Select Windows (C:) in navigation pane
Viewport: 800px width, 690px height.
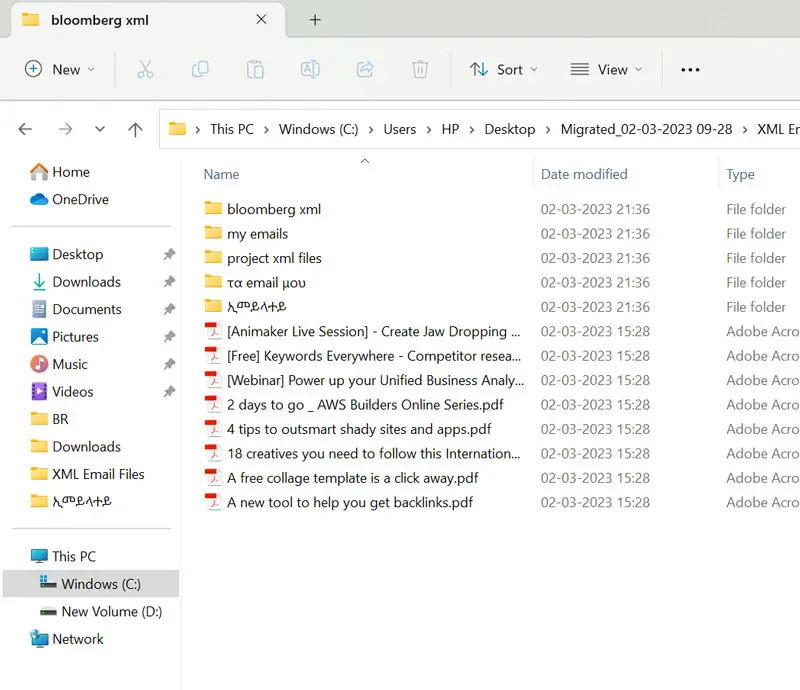point(100,584)
